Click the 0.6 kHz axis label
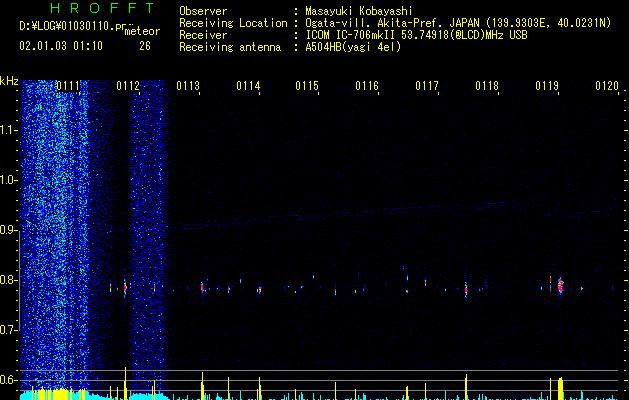This screenshot has height=400, width=629. tap(8, 380)
